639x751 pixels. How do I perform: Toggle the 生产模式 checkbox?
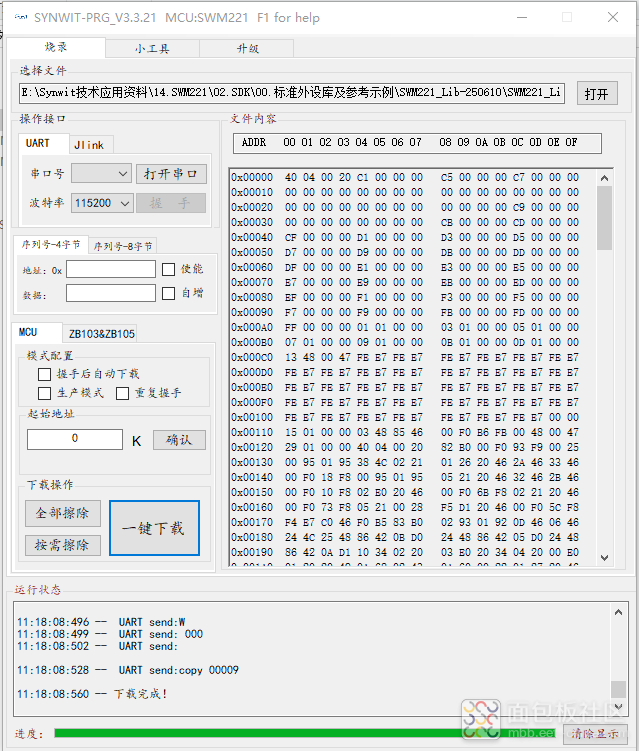pos(44,393)
